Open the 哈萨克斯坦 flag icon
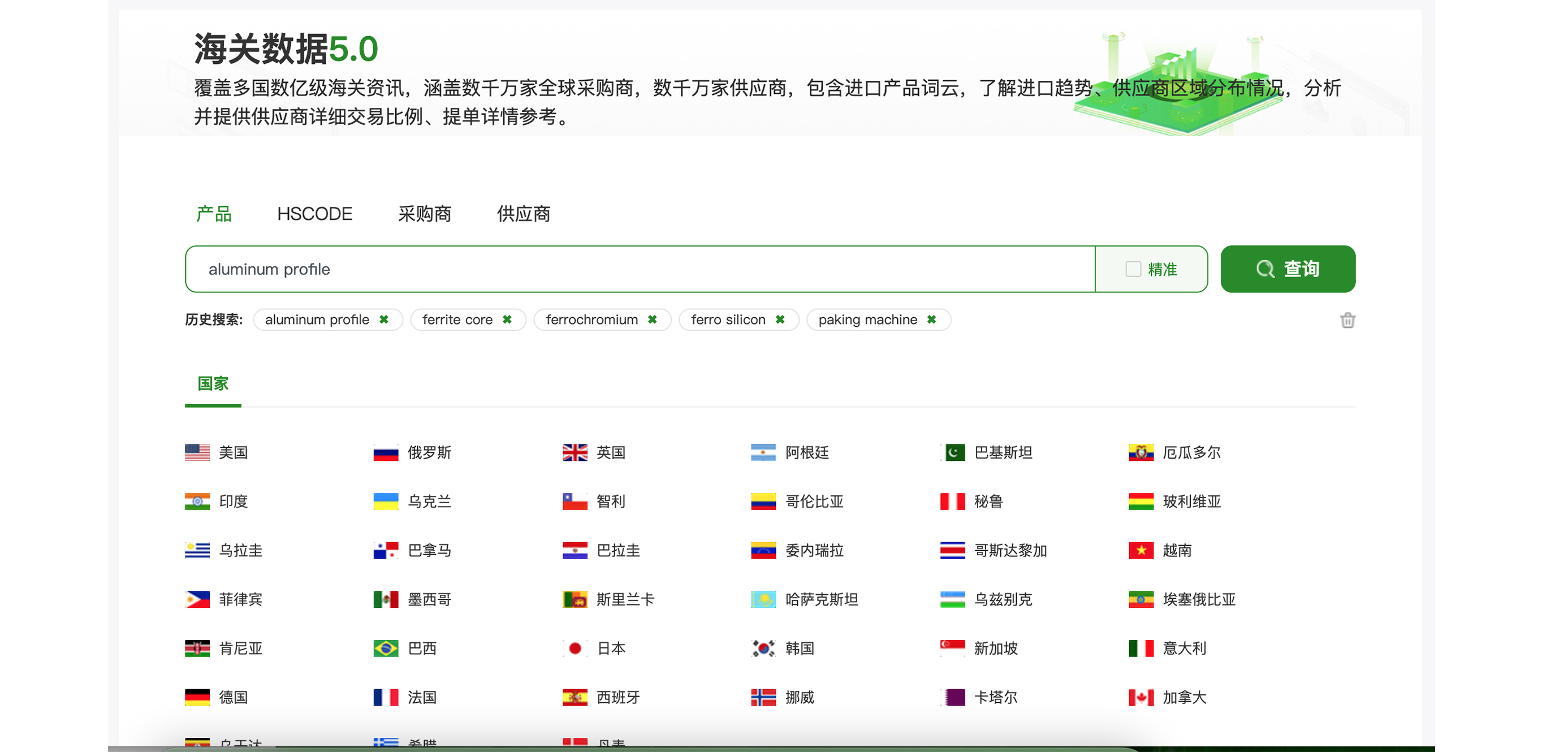This screenshot has width=1568, height=752. pos(763,599)
